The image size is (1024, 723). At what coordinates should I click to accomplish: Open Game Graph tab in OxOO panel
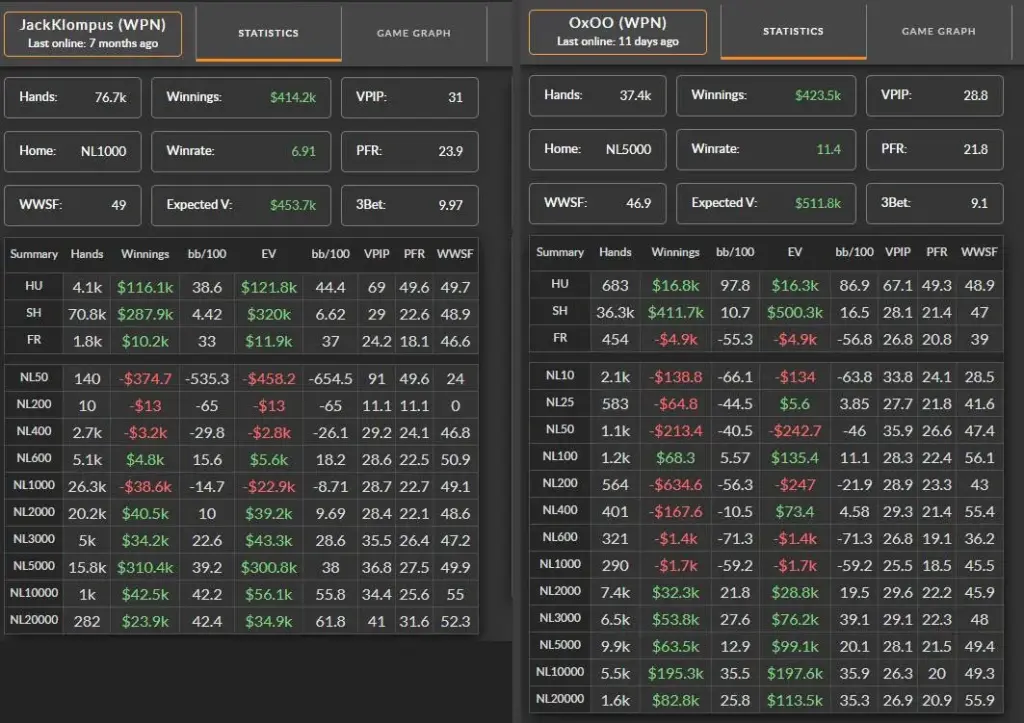click(938, 31)
